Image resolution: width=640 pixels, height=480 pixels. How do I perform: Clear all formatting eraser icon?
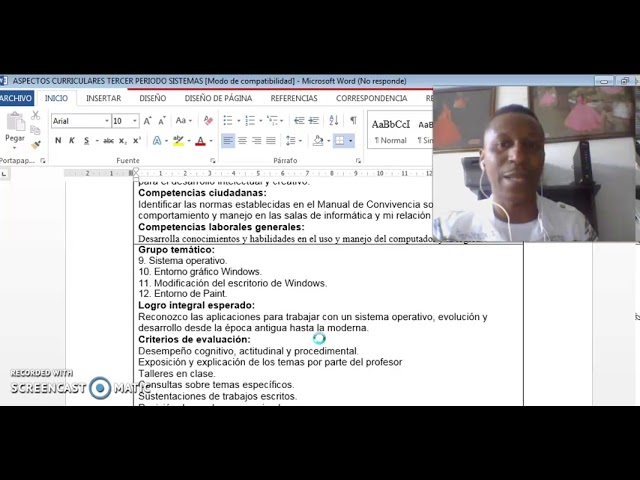point(208,120)
